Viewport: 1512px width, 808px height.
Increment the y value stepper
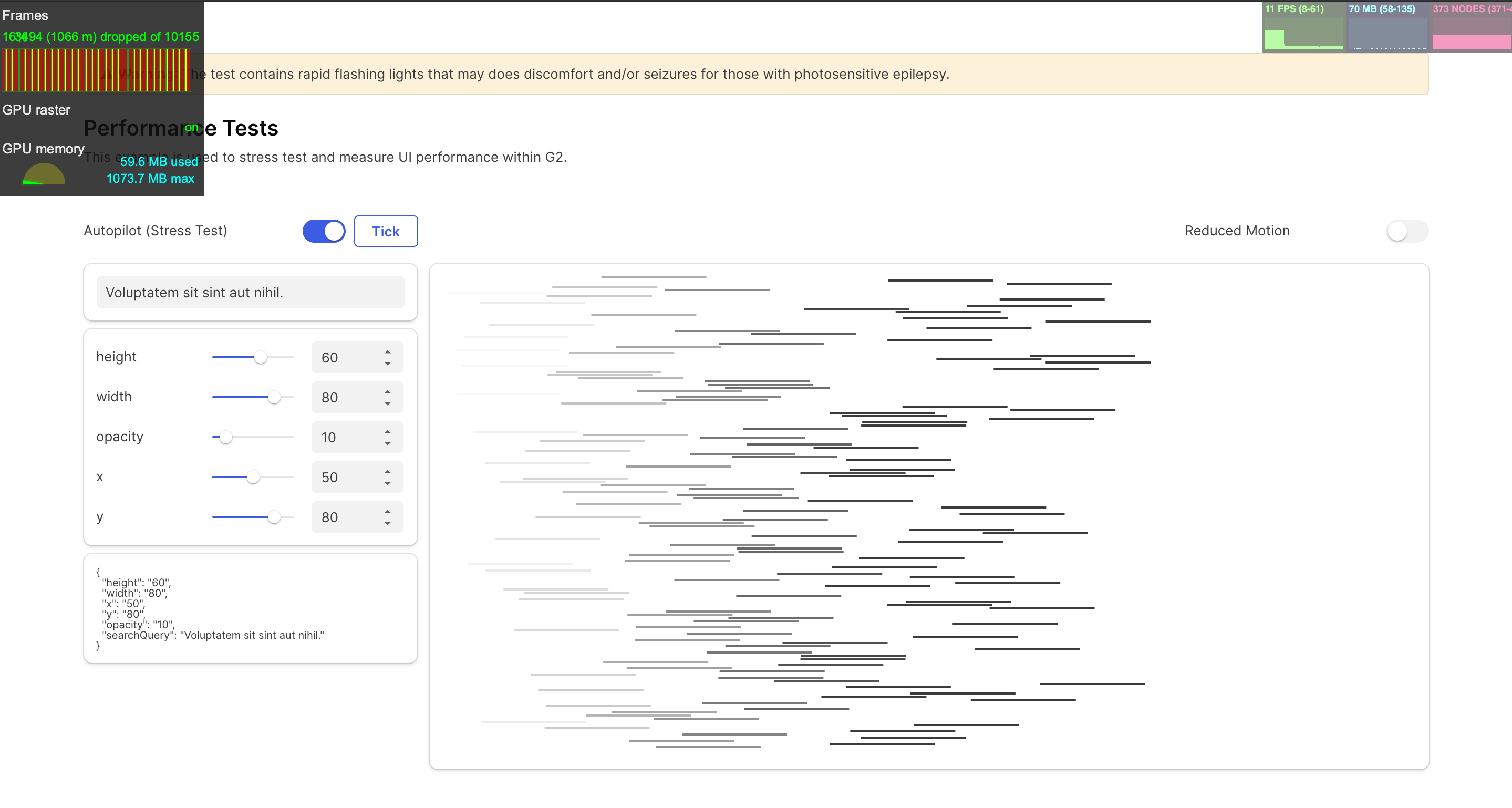coord(387,512)
